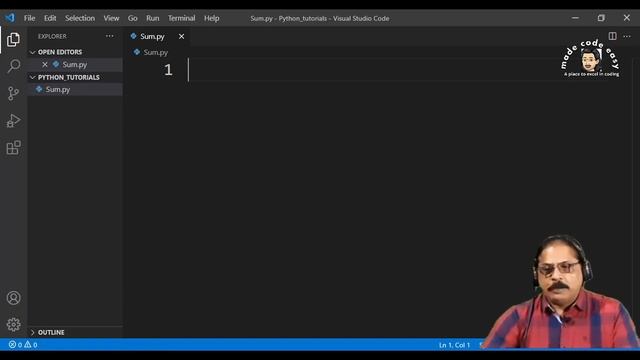Open the Search view in activity bar

coord(13,66)
